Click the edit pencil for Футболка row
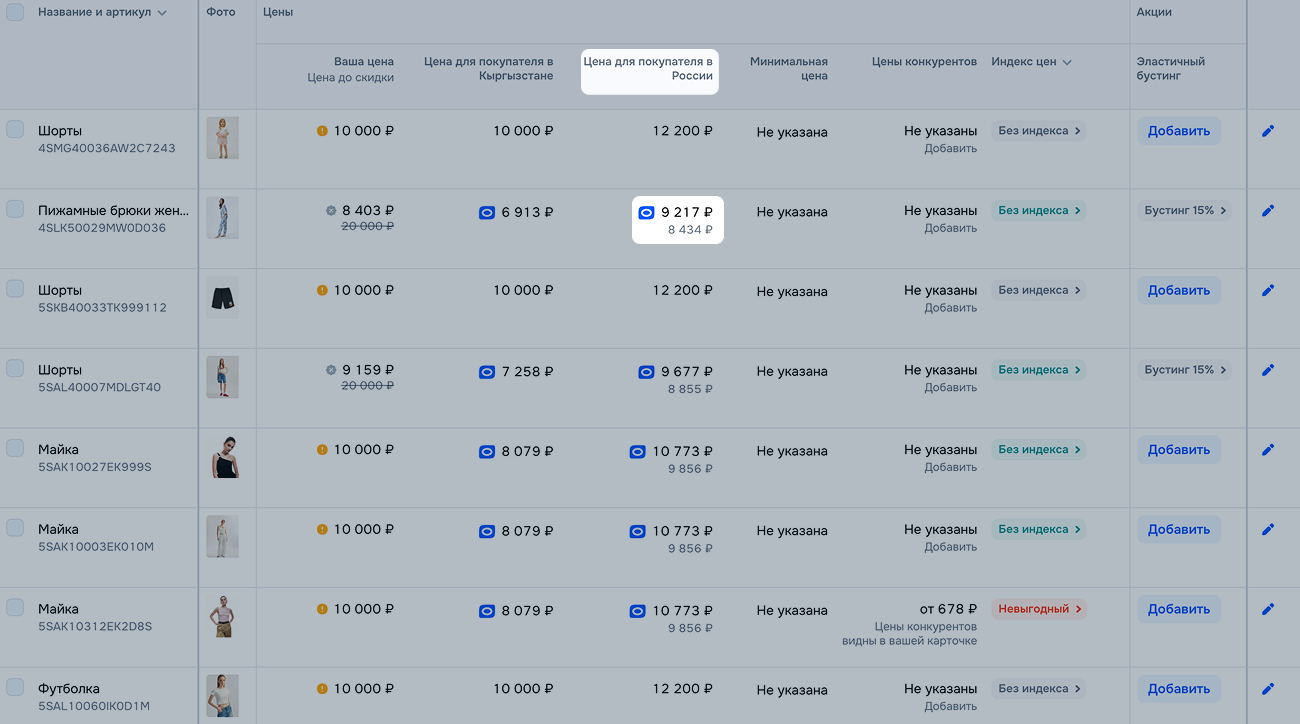The image size is (1300, 724). point(1268,689)
